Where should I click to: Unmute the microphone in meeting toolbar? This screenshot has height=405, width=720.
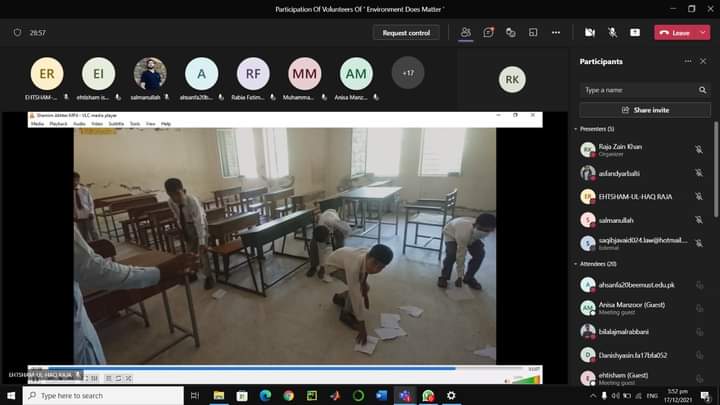pyautogui.click(x=612, y=32)
